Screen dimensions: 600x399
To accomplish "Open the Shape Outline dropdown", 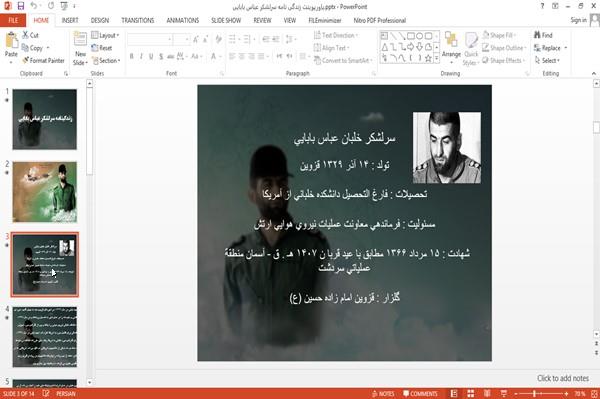I will pos(504,48).
